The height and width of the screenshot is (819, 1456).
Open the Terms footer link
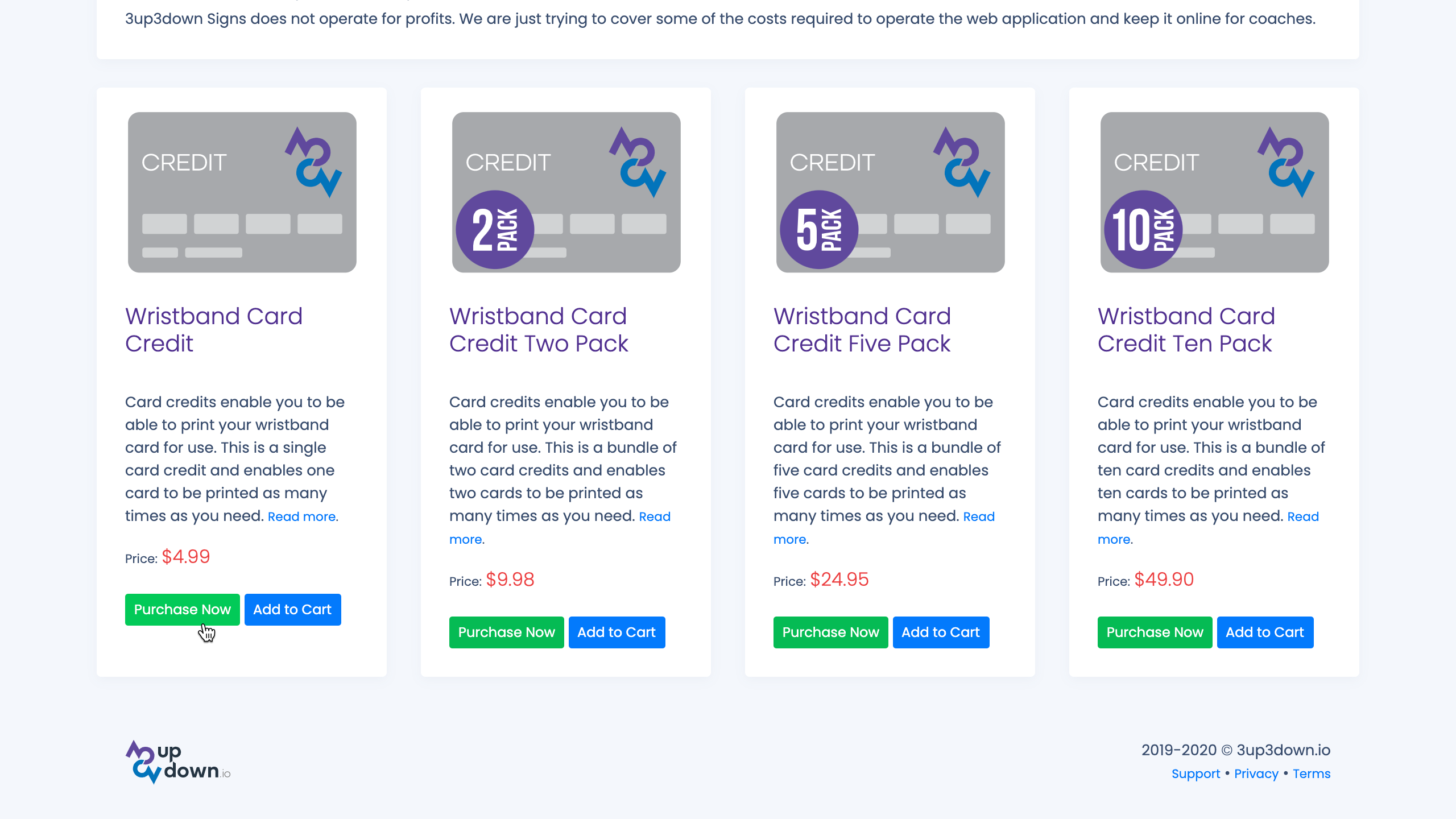(x=1312, y=774)
